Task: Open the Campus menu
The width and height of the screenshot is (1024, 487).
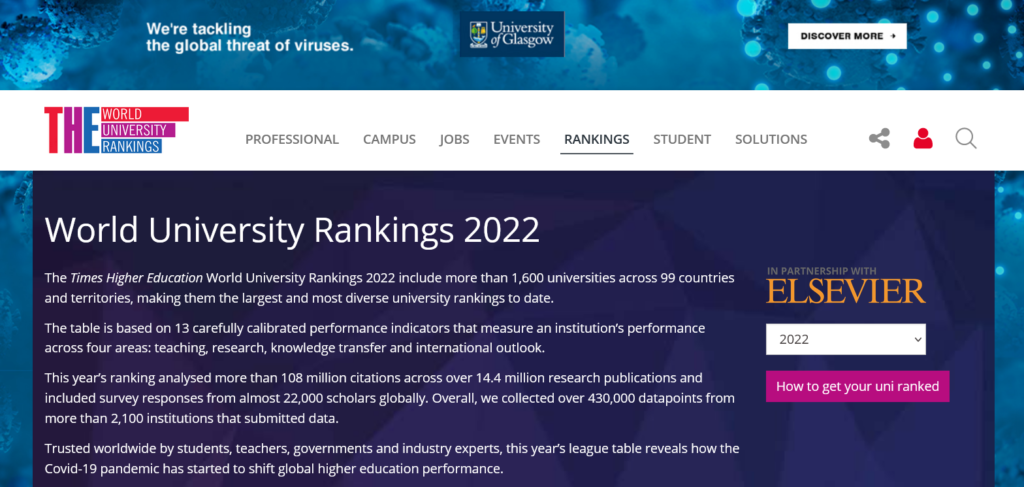Action: 389,139
